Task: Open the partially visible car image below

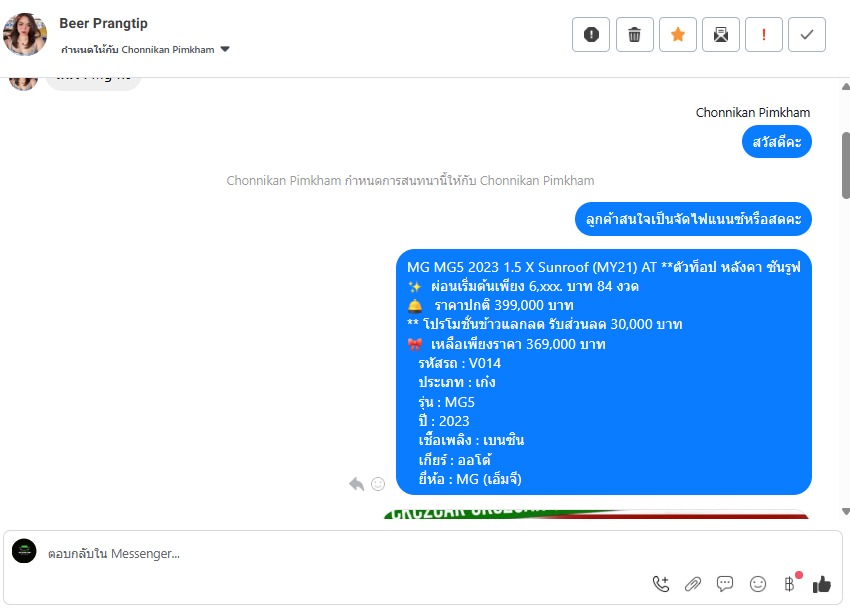Action: coord(596,513)
